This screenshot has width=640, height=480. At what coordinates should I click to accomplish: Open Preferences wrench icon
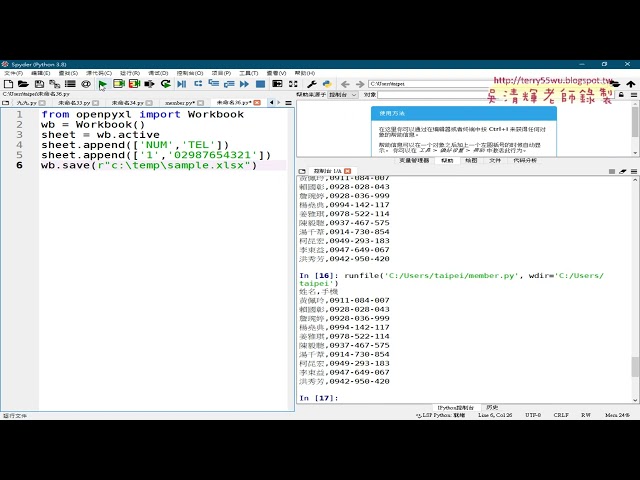coord(312,84)
